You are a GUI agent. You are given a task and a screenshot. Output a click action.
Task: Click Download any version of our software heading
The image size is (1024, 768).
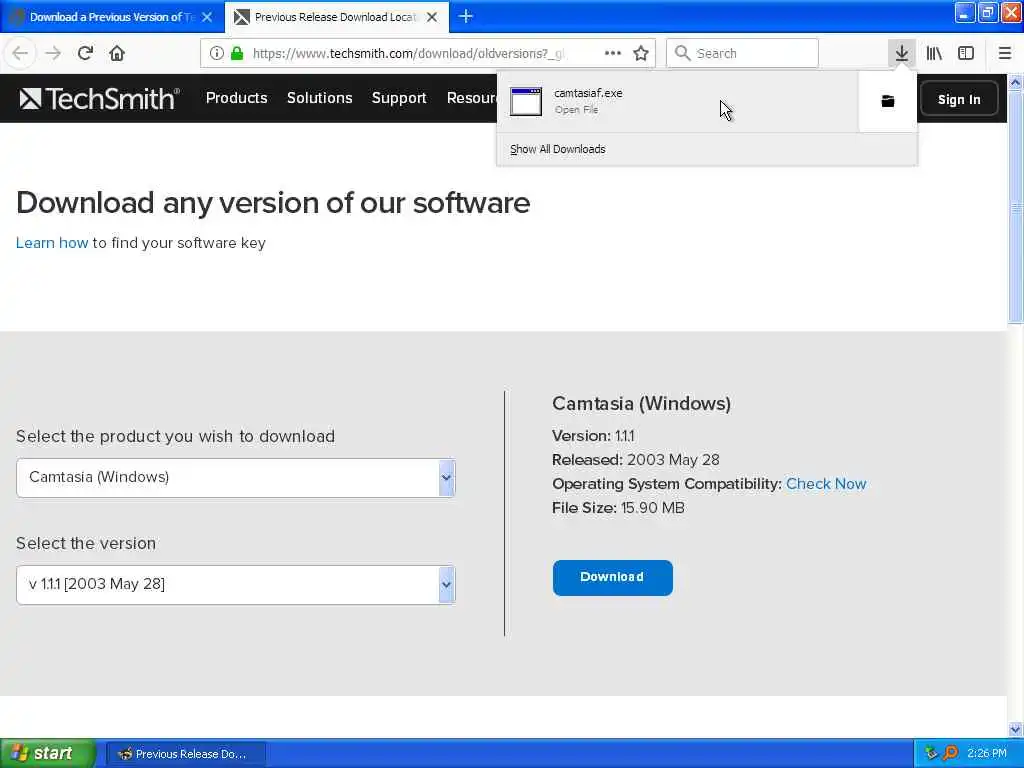tap(273, 202)
